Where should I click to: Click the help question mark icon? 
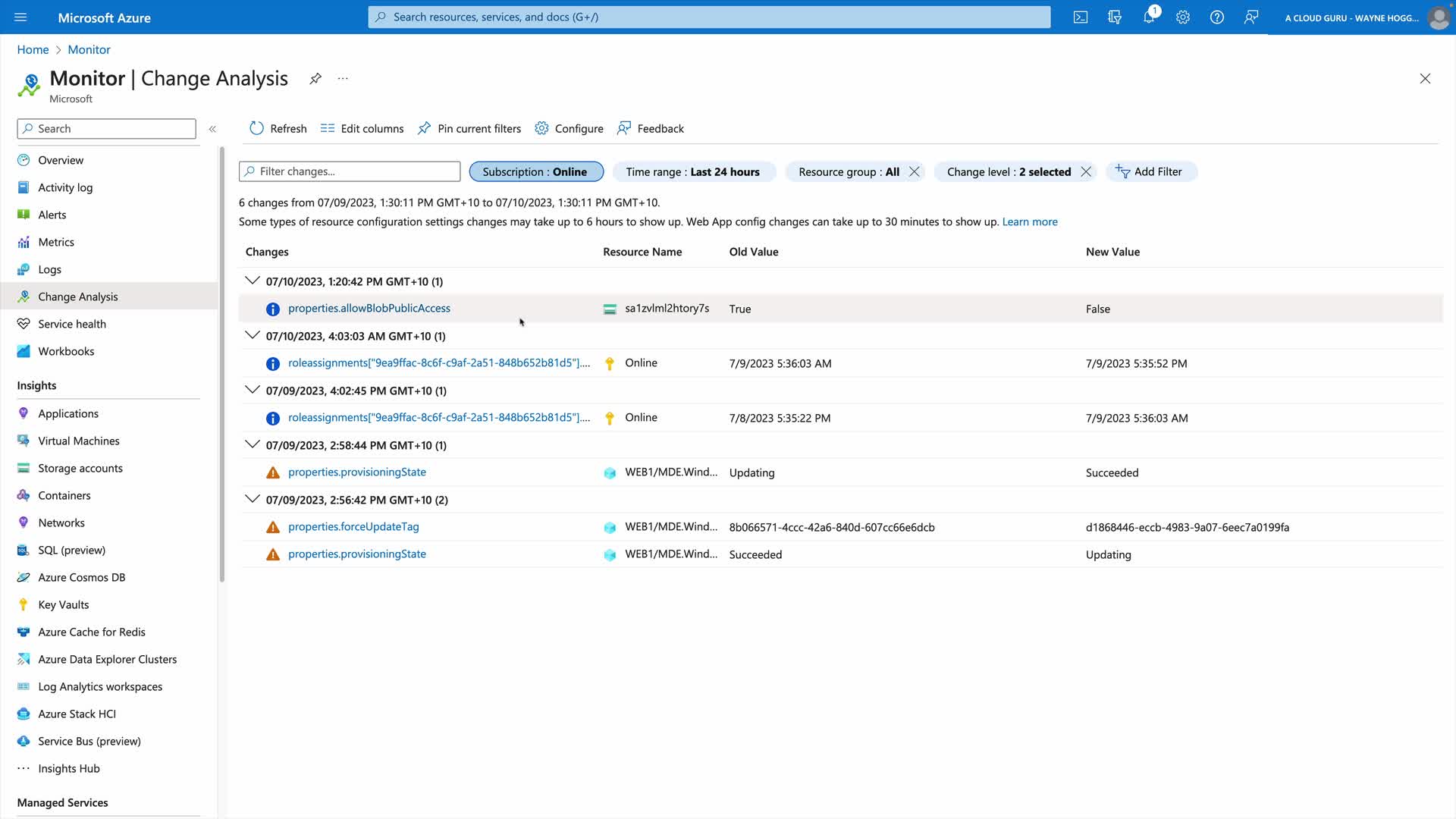(x=1217, y=17)
